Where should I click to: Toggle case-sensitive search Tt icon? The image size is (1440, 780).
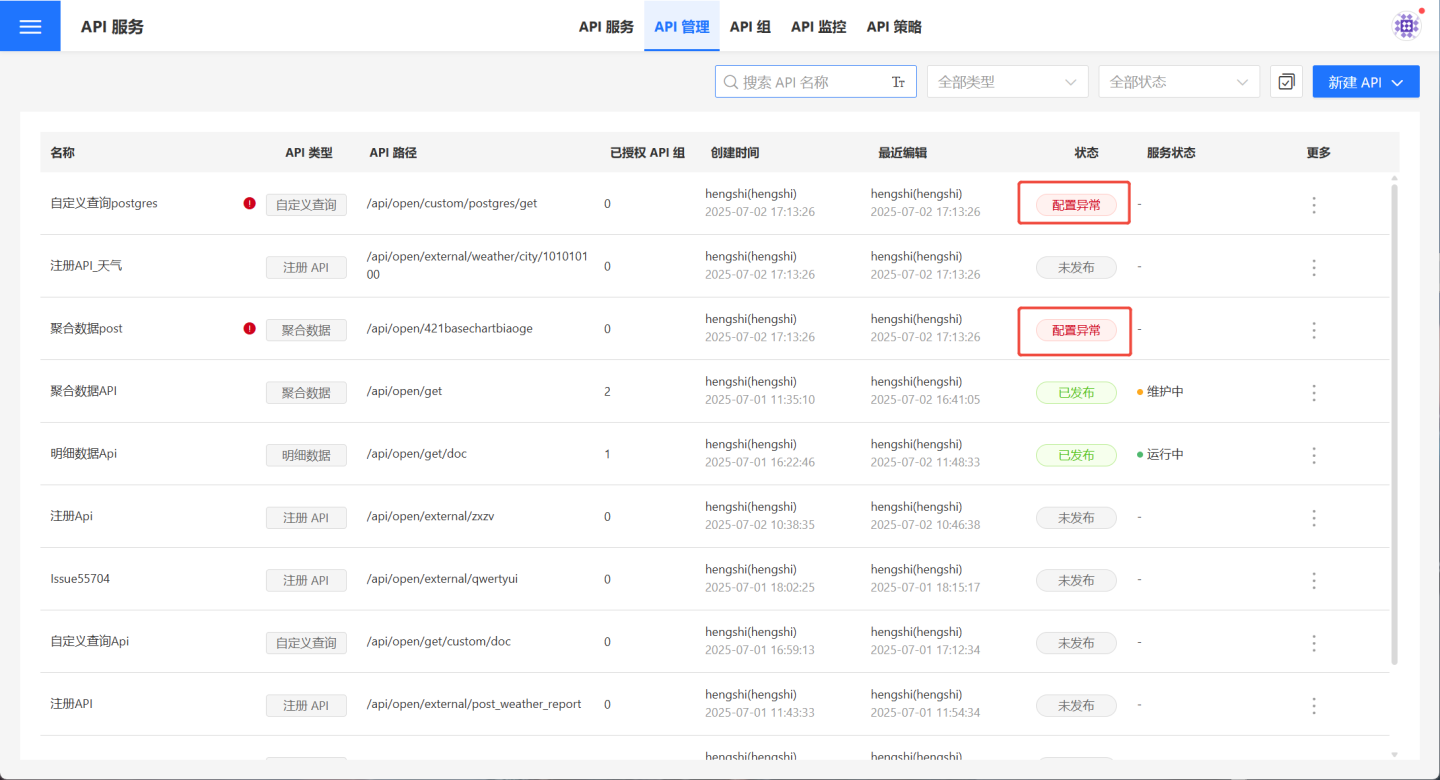[x=898, y=82]
